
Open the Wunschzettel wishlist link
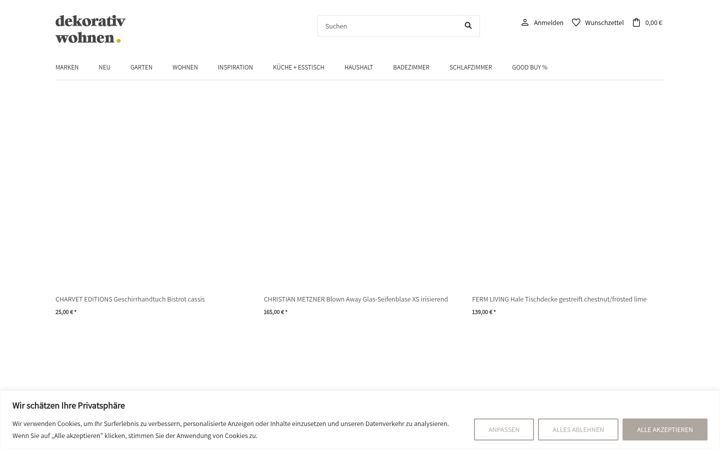click(604, 22)
